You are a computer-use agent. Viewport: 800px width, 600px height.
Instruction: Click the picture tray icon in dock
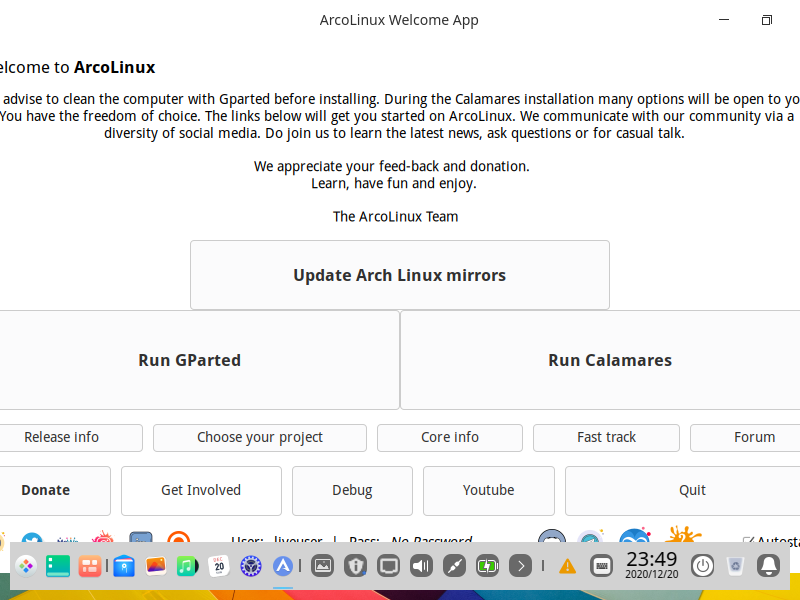322,566
